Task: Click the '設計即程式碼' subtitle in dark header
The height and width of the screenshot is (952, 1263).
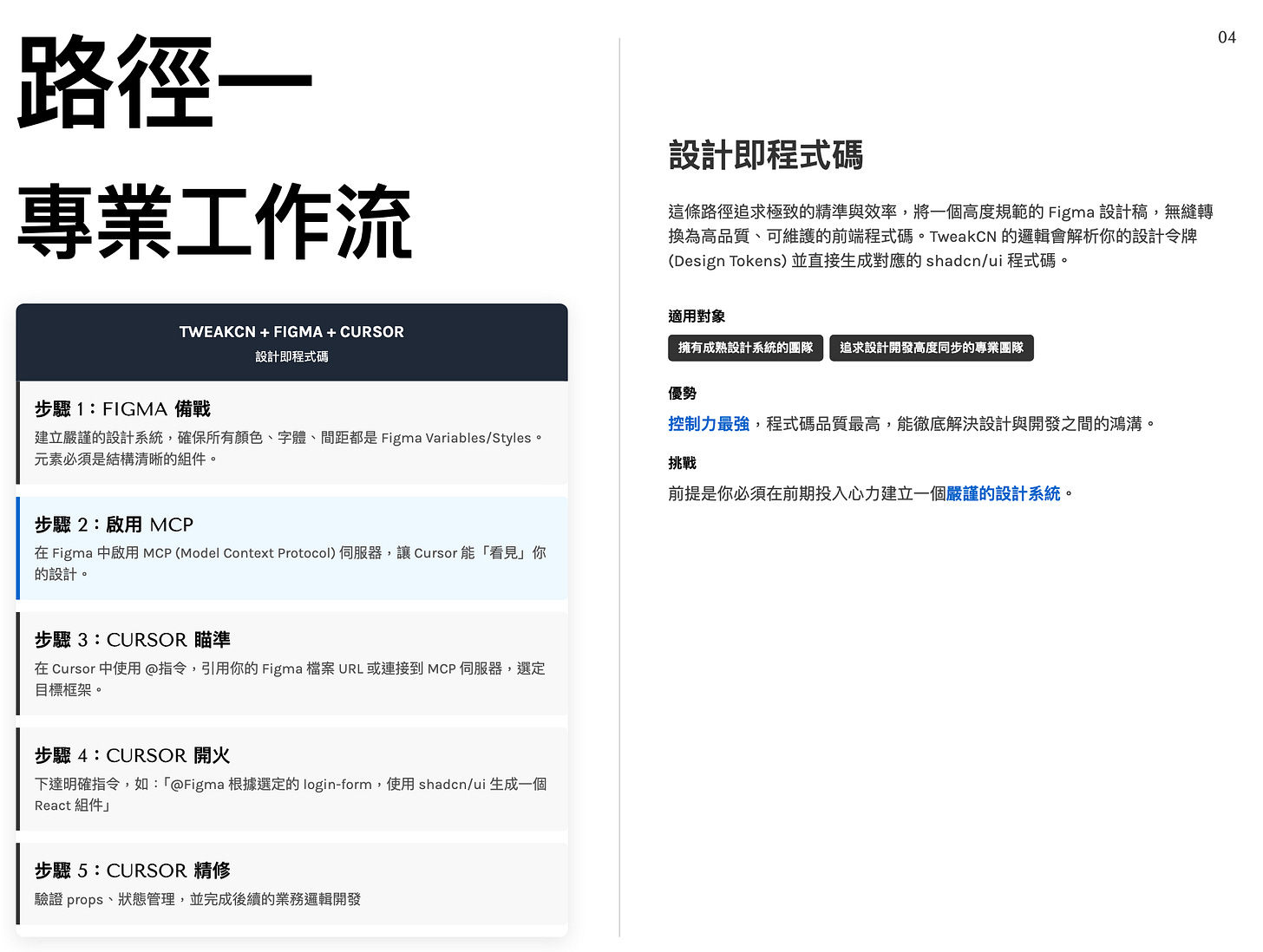Action: click(291, 356)
